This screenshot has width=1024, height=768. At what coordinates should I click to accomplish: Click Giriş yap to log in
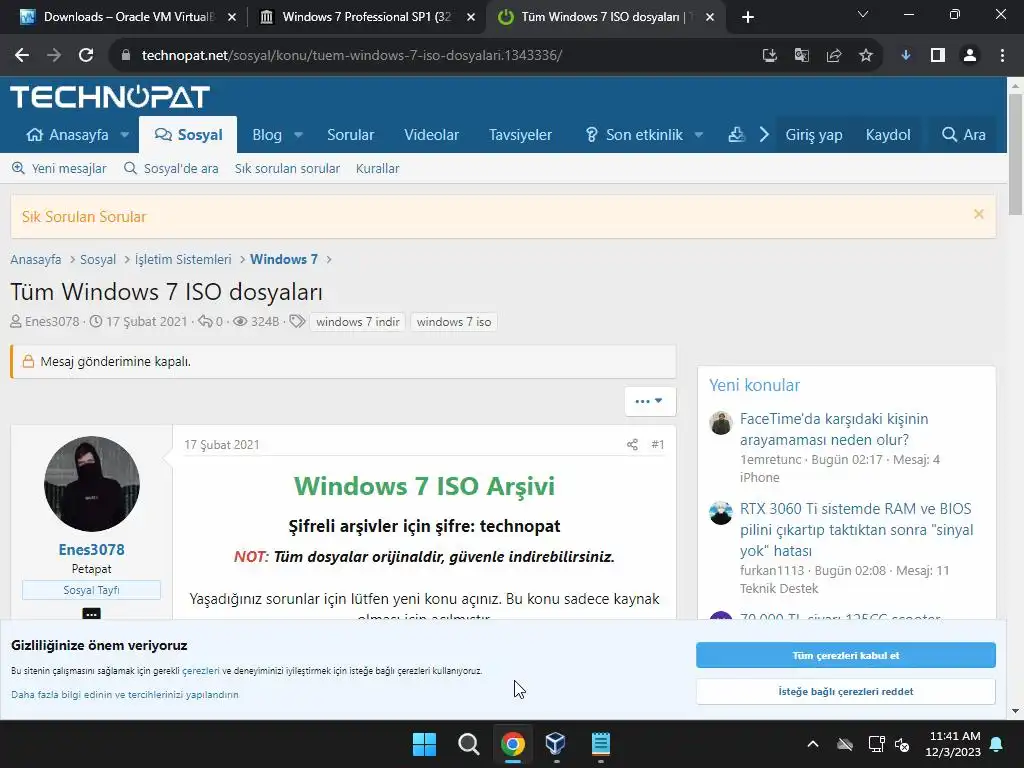[x=814, y=135]
